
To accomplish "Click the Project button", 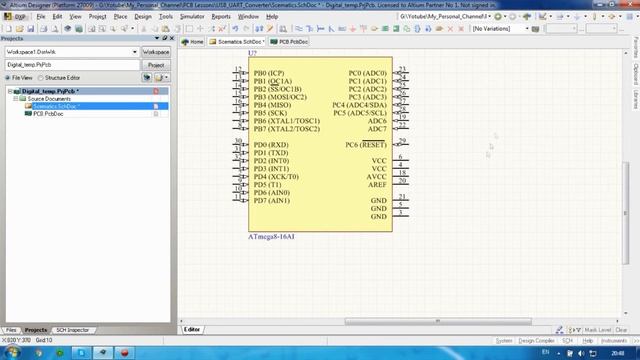I will [x=156, y=65].
